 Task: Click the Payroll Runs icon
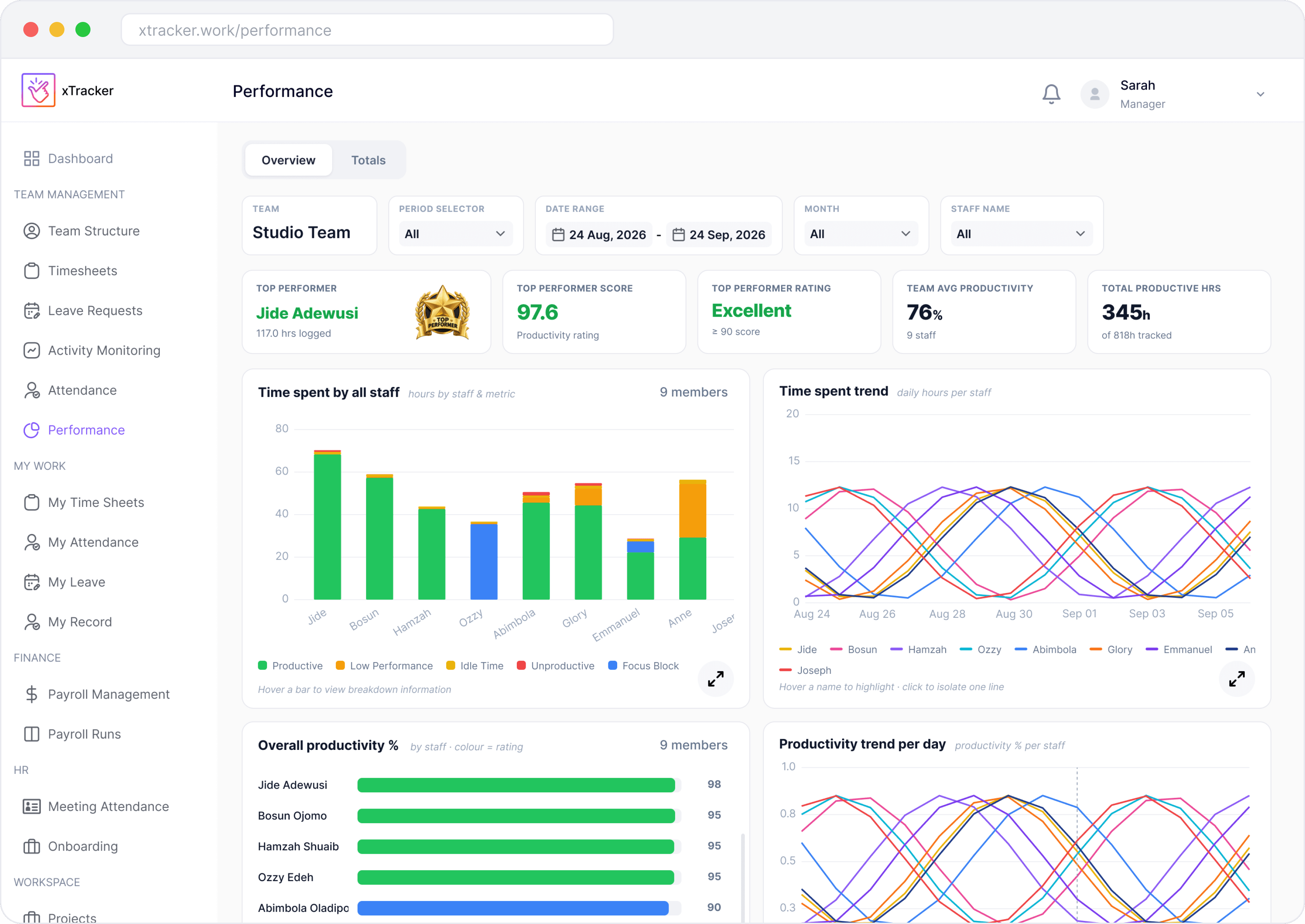point(31,734)
